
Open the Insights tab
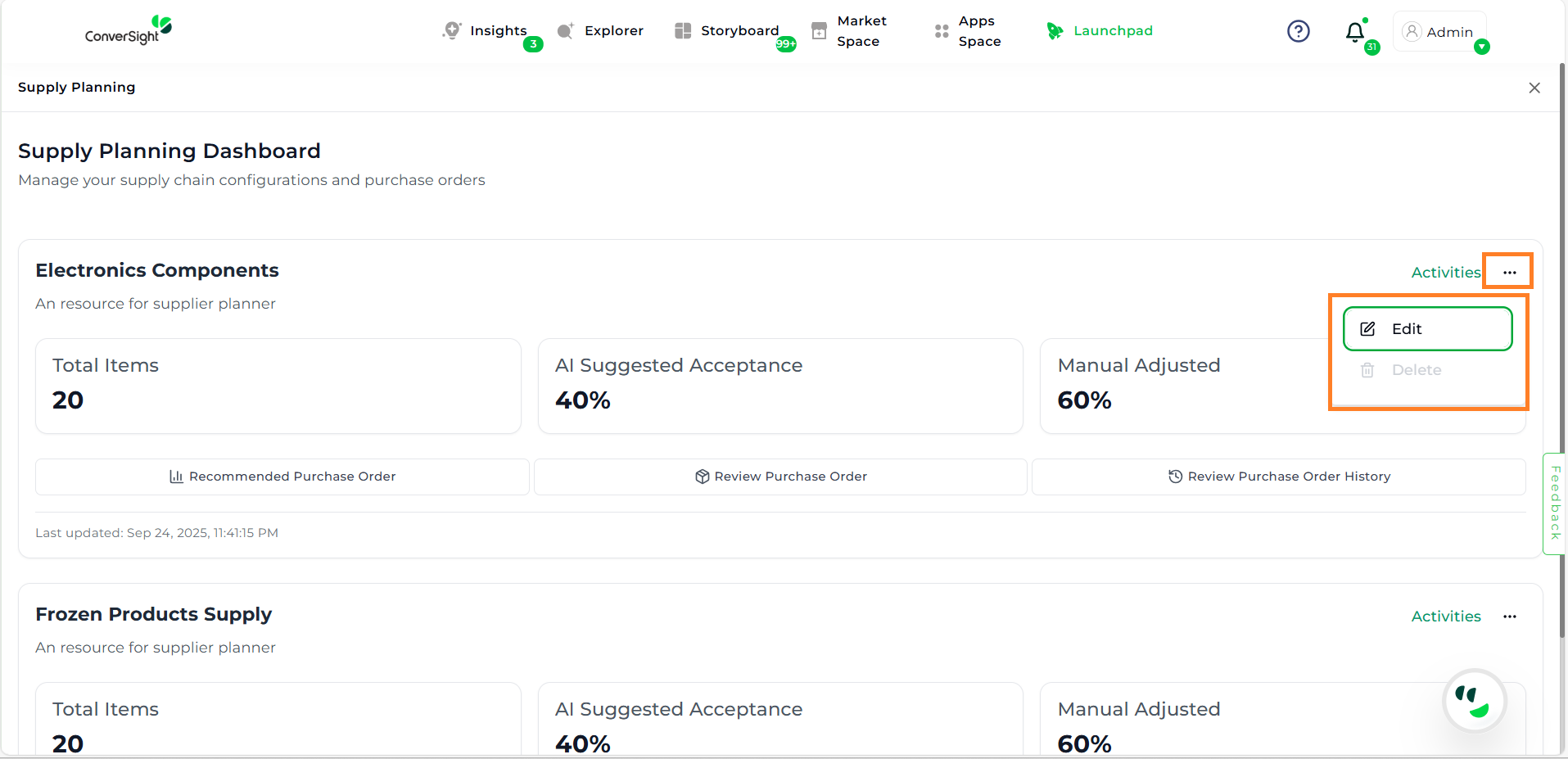pyautogui.click(x=486, y=31)
